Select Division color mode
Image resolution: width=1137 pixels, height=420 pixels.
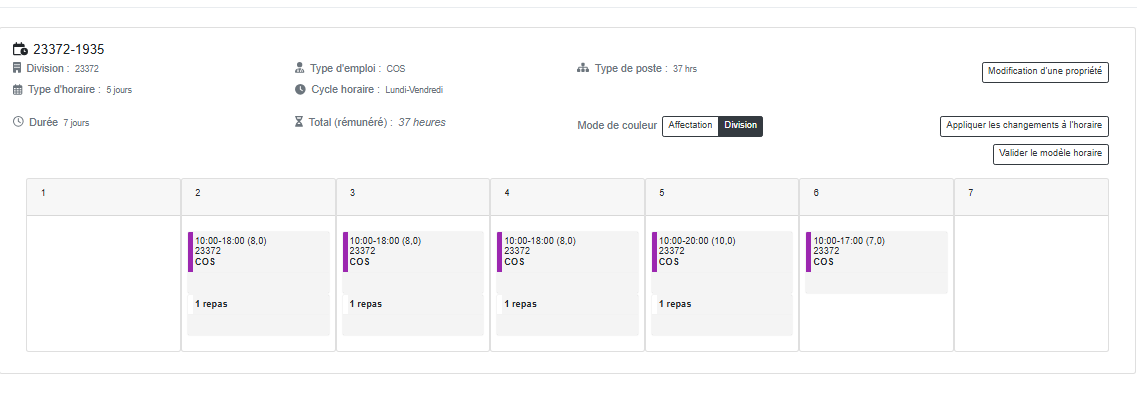click(x=741, y=126)
